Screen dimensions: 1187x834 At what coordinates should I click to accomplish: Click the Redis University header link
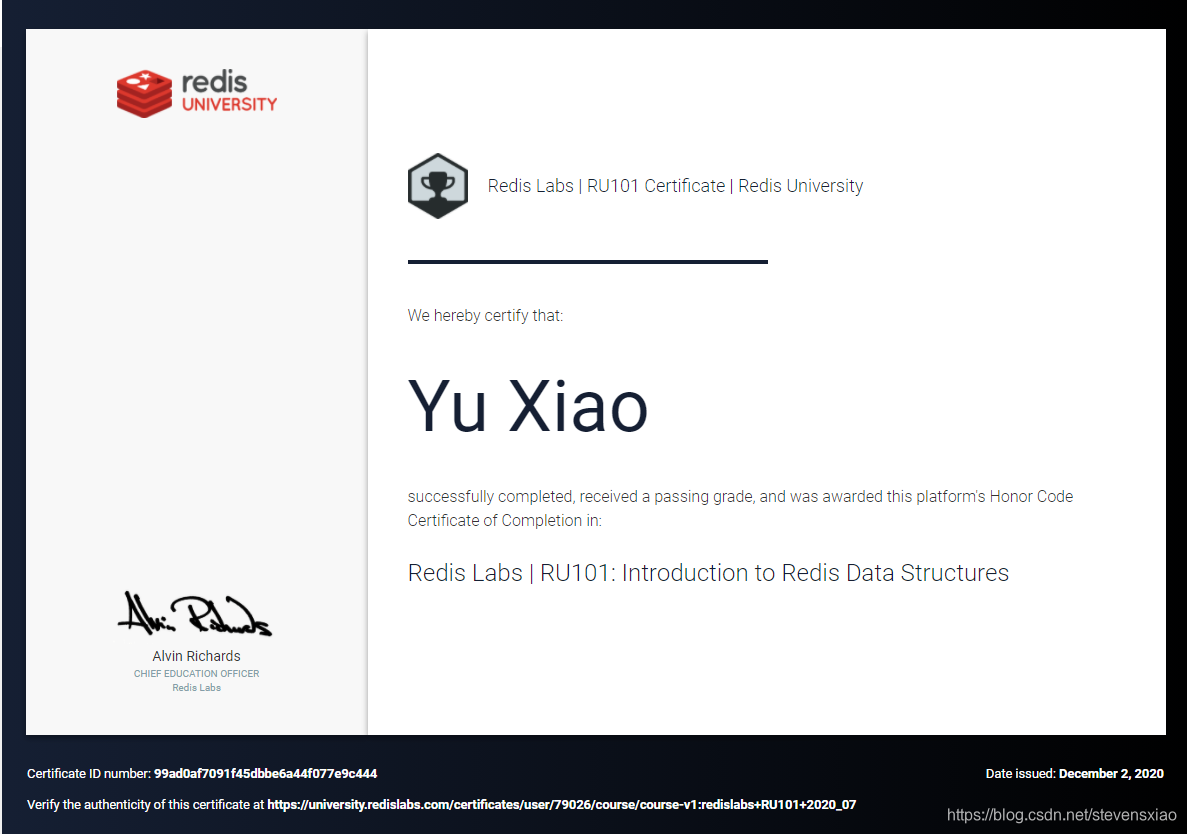pos(800,186)
